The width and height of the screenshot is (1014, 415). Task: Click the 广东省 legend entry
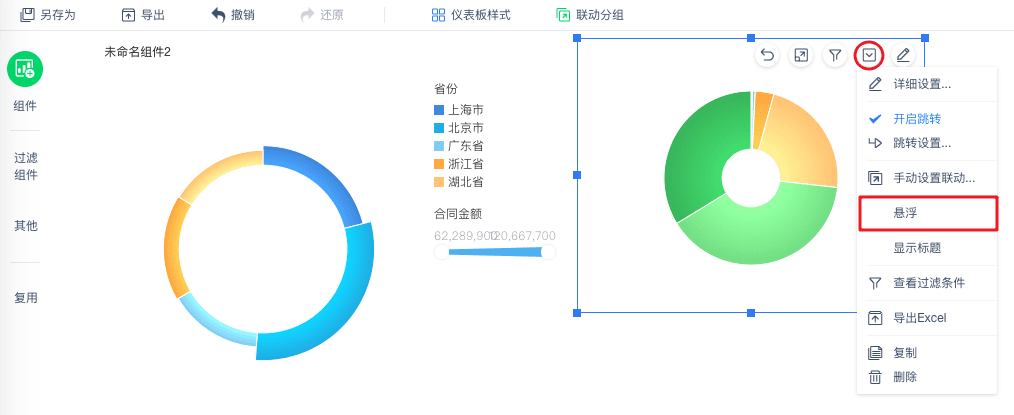coord(459,146)
